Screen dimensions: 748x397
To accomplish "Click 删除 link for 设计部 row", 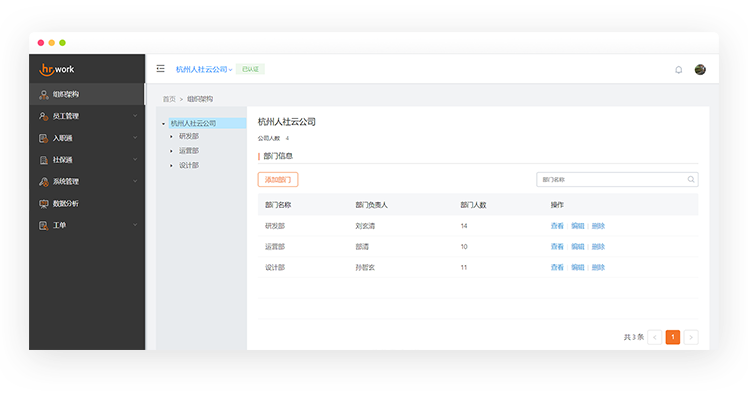I will [x=598, y=267].
